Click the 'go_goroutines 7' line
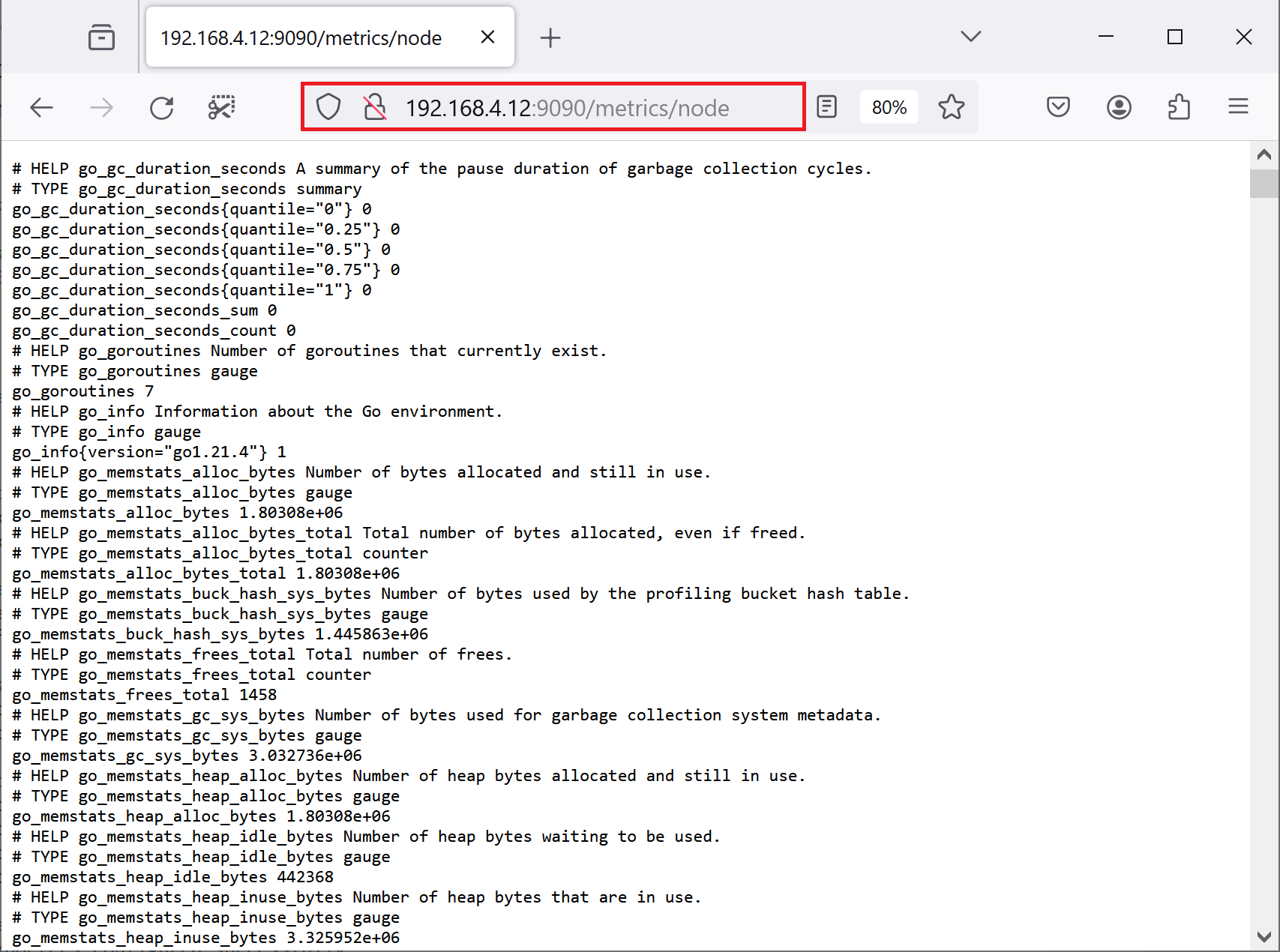This screenshot has height=952, width=1280. (x=83, y=391)
